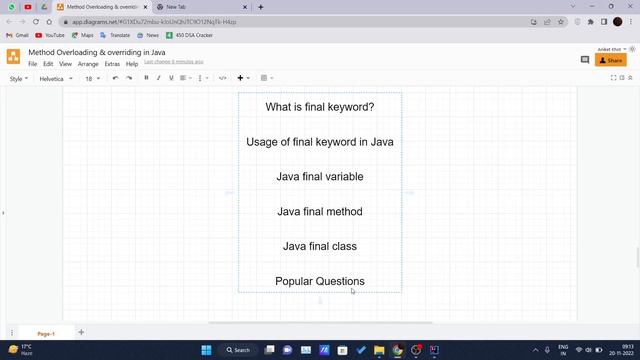The image size is (640, 360).
Task: Bookmark this page with the star
Action: tap(560, 22)
